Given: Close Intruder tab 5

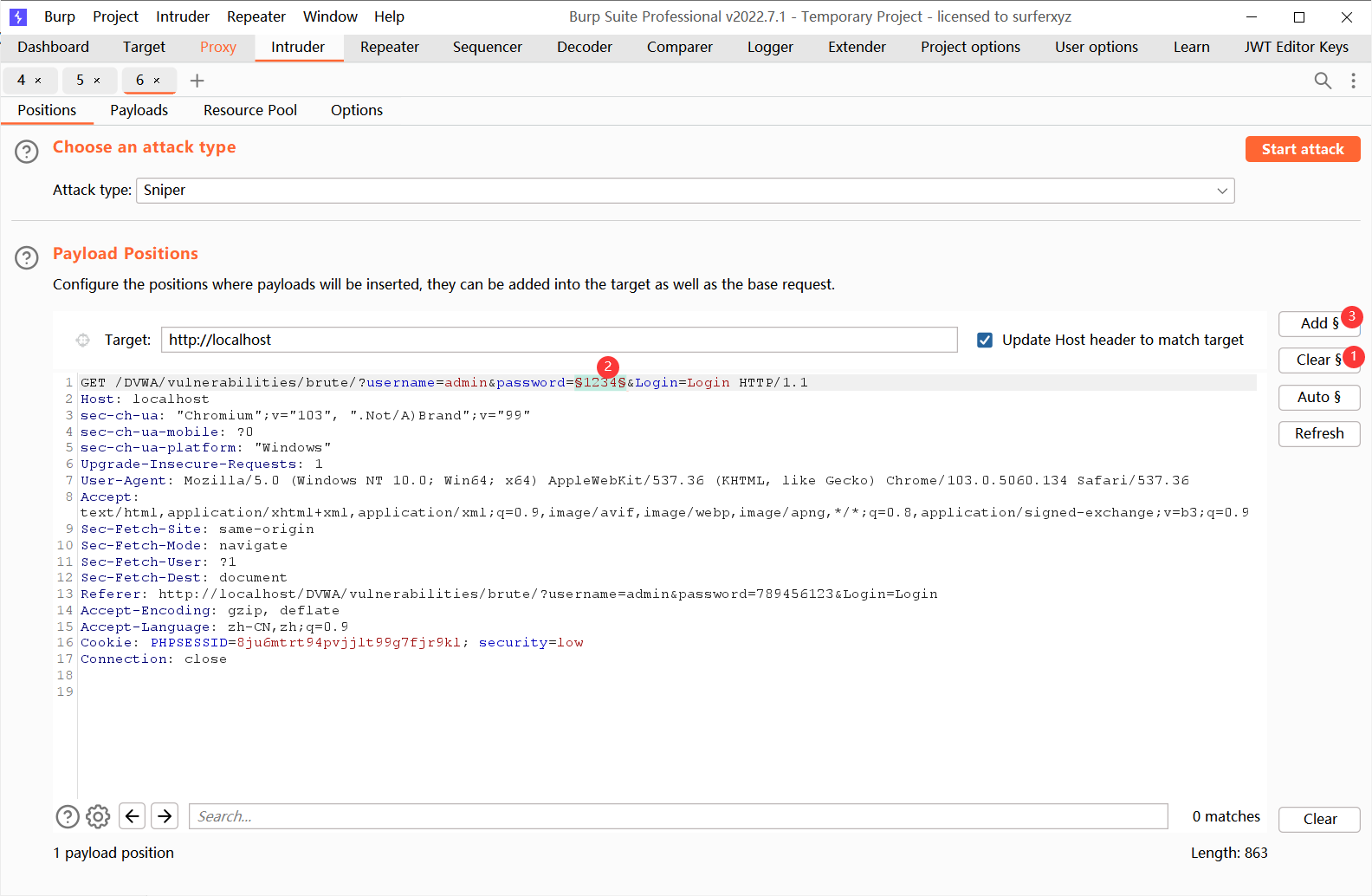Looking at the screenshot, I should (x=97, y=81).
